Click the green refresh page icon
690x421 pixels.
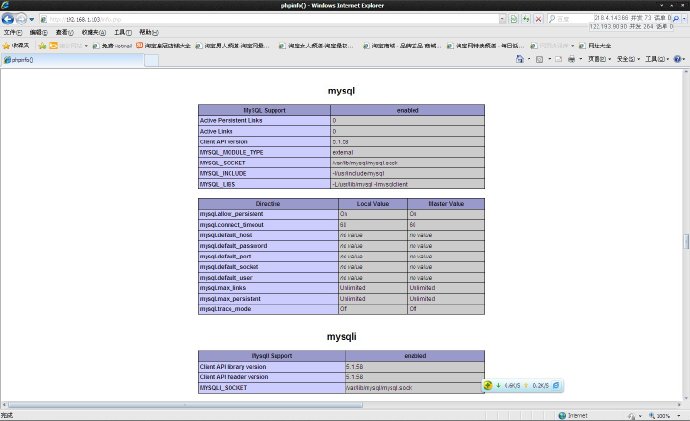[526, 19]
